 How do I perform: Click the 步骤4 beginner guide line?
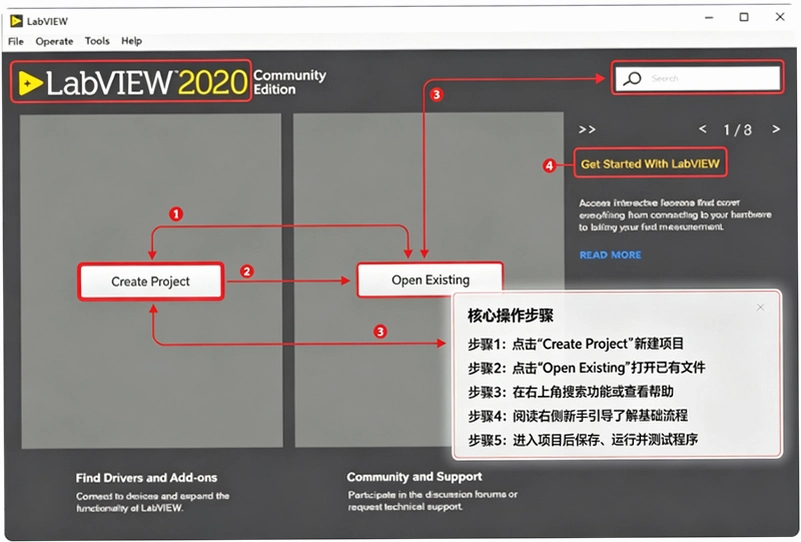click(x=578, y=416)
